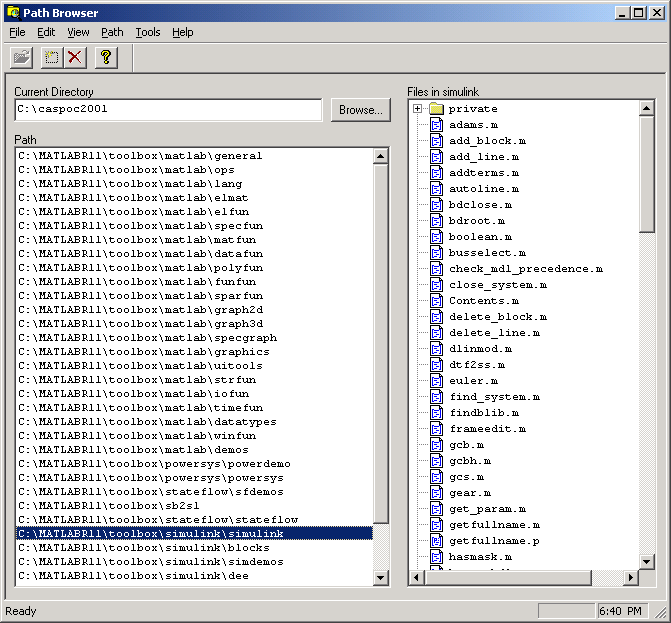Click the red X Remove from Path icon
This screenshot has height=623, width=671.
[75, 57]
